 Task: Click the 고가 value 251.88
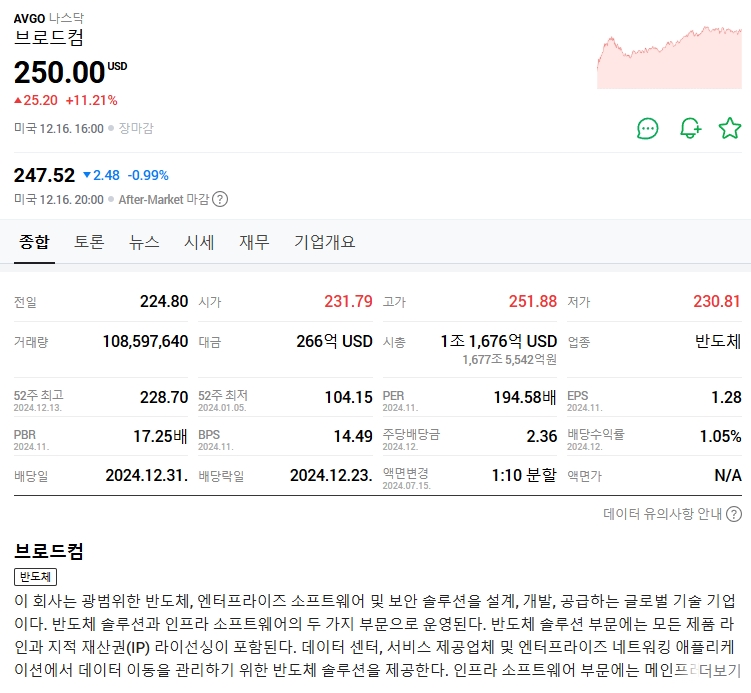point(533,301)
